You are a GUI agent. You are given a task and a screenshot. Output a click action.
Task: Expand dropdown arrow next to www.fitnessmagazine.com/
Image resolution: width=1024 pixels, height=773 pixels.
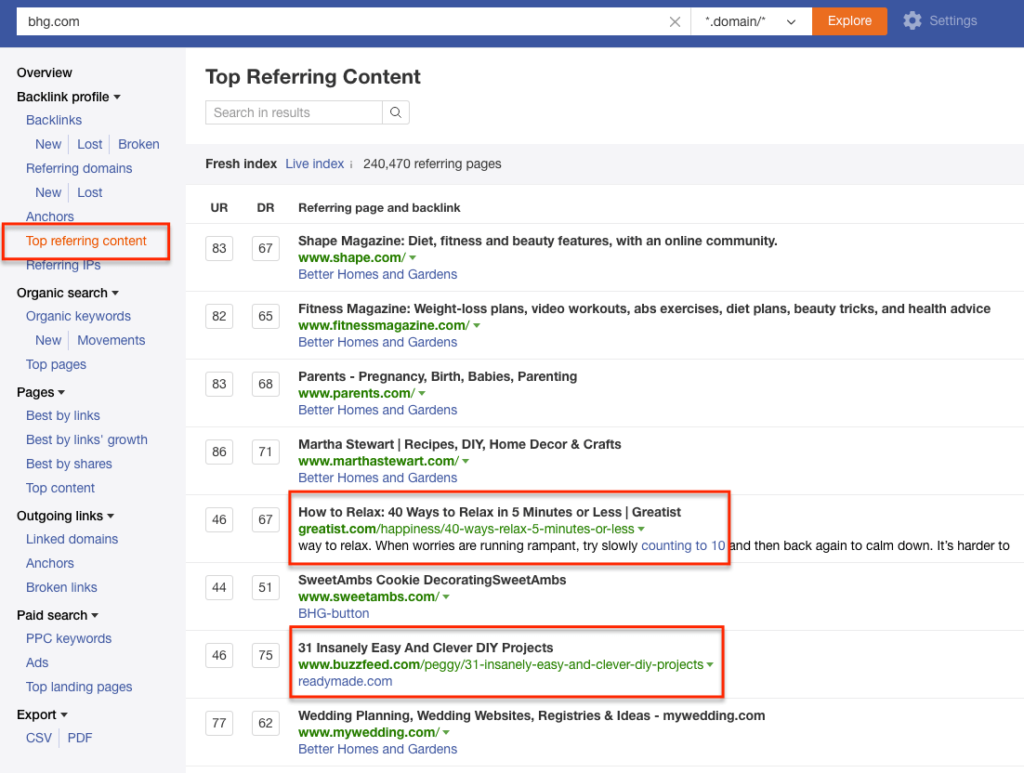[x=477, y=326]
